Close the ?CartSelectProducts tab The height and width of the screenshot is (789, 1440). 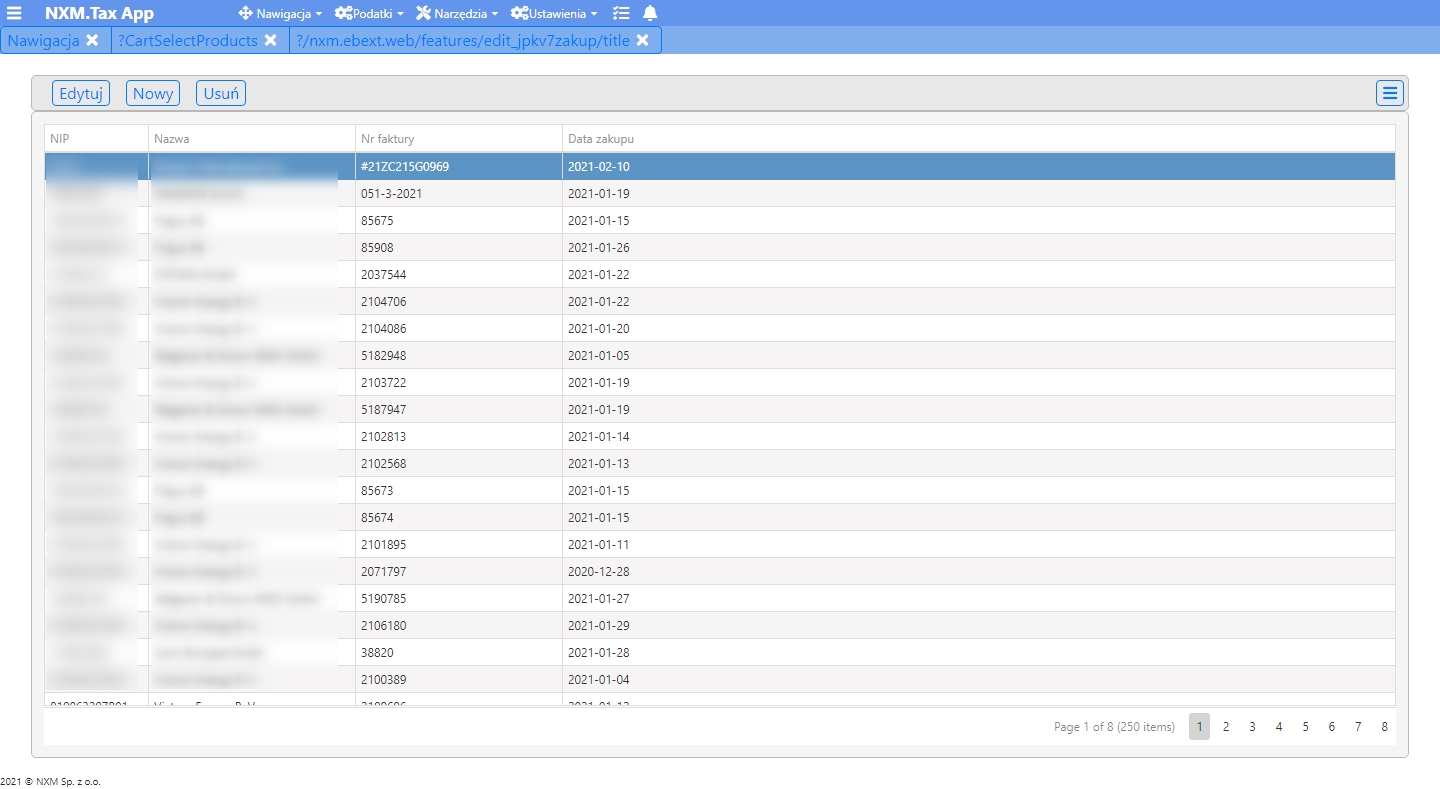270,40
